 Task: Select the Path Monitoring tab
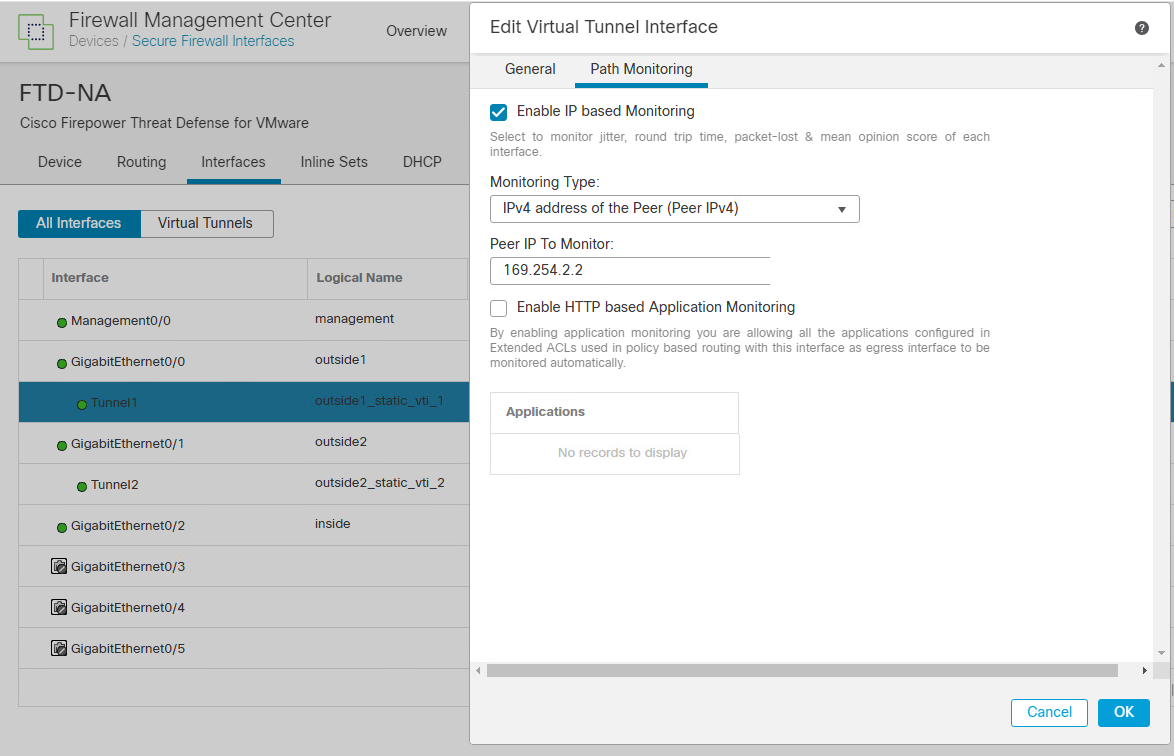point(641,69)
